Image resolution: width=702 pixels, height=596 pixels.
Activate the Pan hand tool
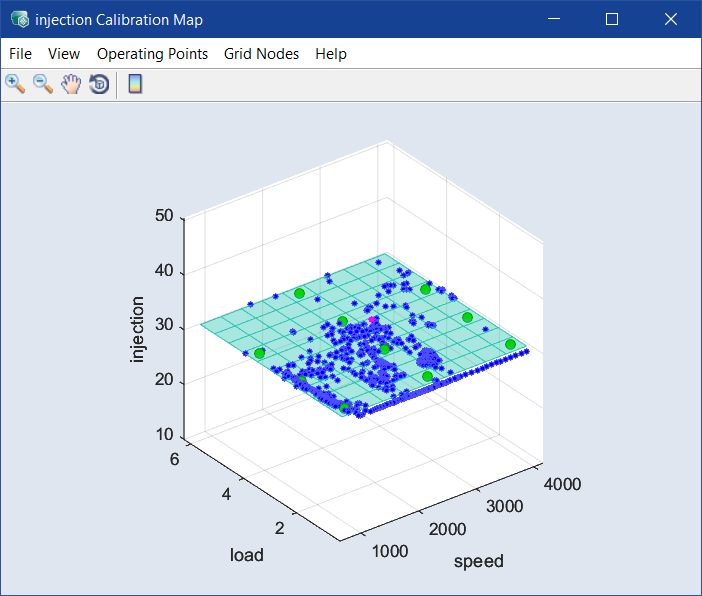[x=71, y=84]
